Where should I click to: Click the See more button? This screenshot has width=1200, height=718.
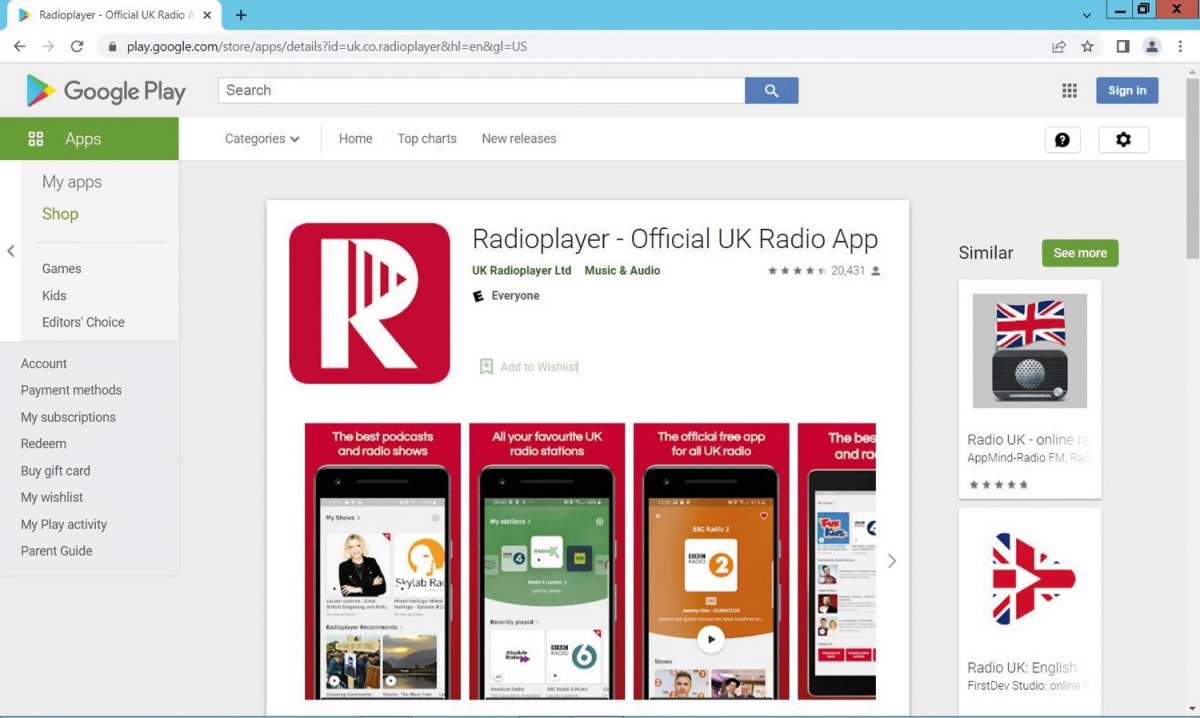click(1080, 253)
